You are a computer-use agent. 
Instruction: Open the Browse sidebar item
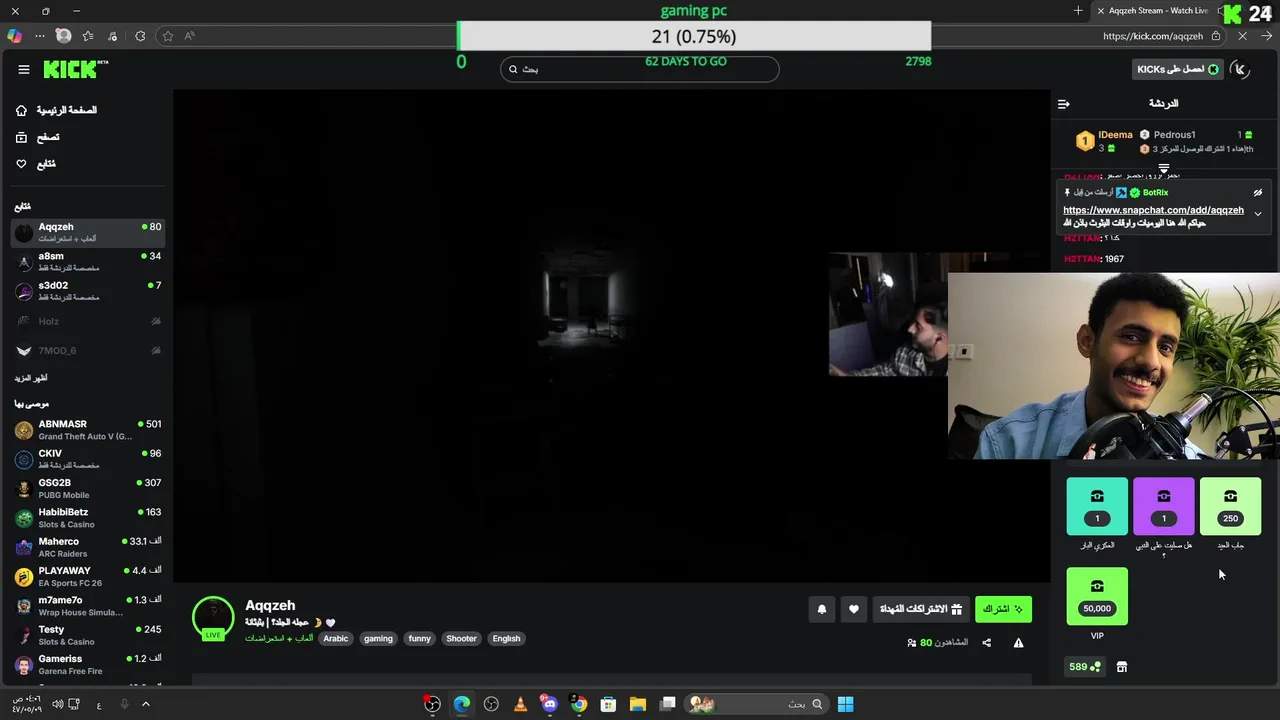pos(38,137)
